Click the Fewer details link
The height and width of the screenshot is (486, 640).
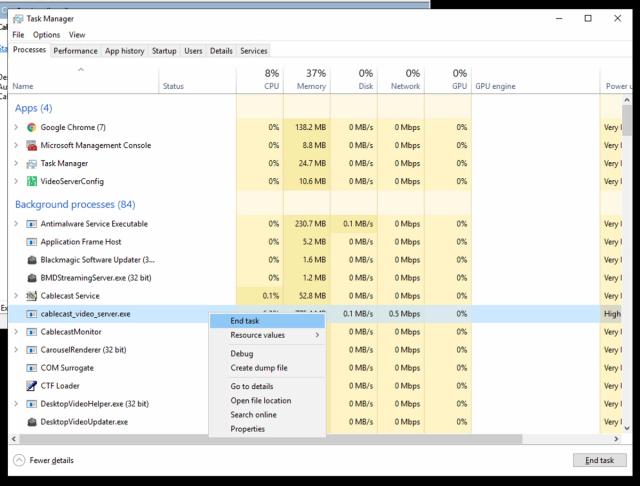coord(51,460)
